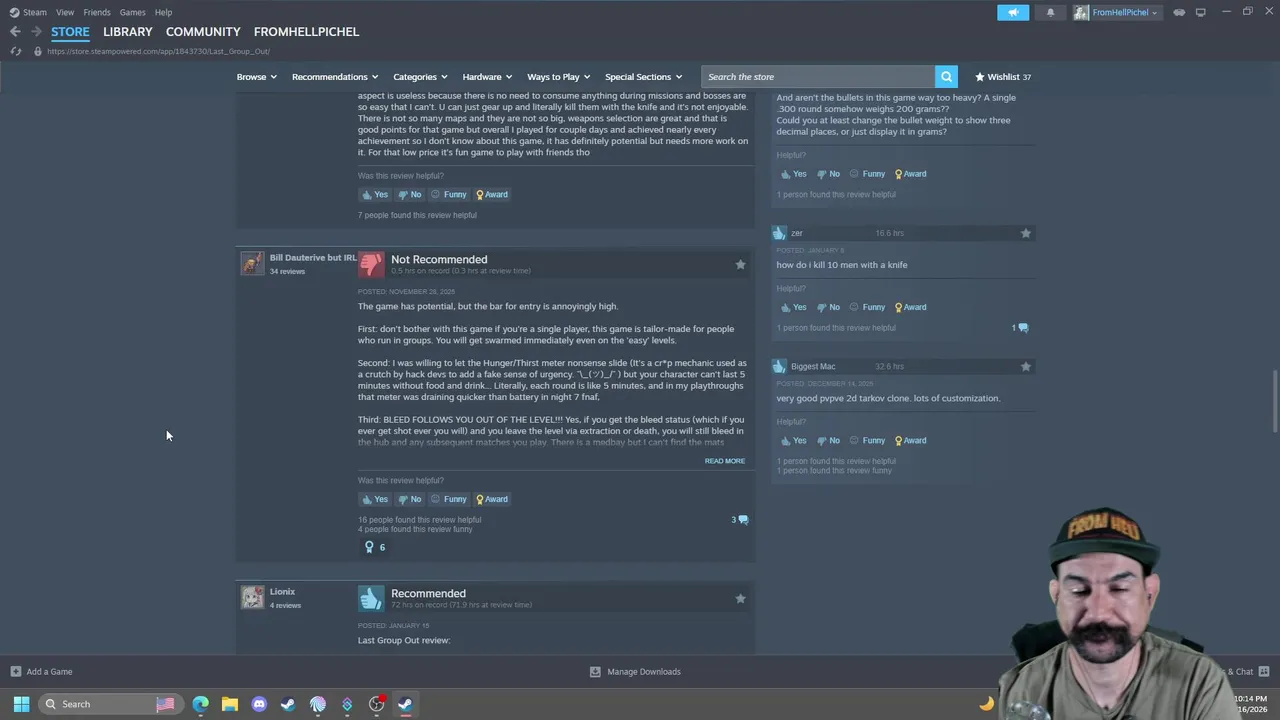The width and height of the screenshot is (1280, 720).
Task: Click the comments bubble showing 3
Action: click(740, 520)
